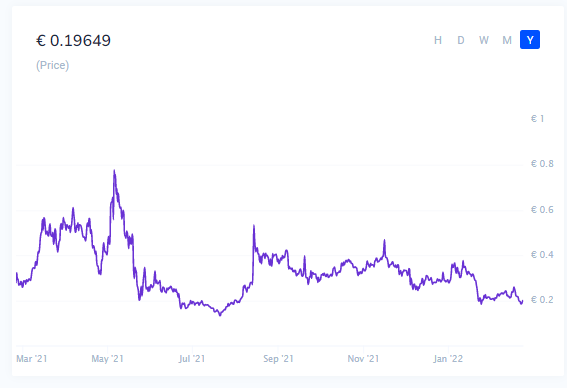567x388 pixels.
Task: Click the € 1 axis label
Action: click(x=537, y=119)
